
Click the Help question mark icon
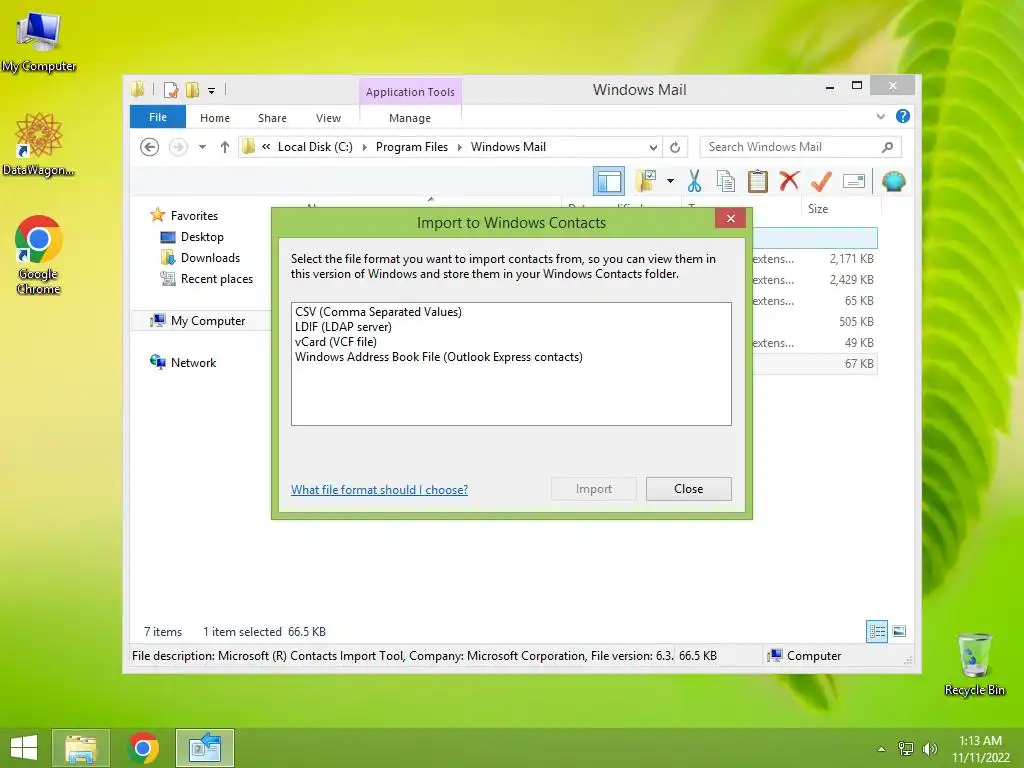(903, 116)
